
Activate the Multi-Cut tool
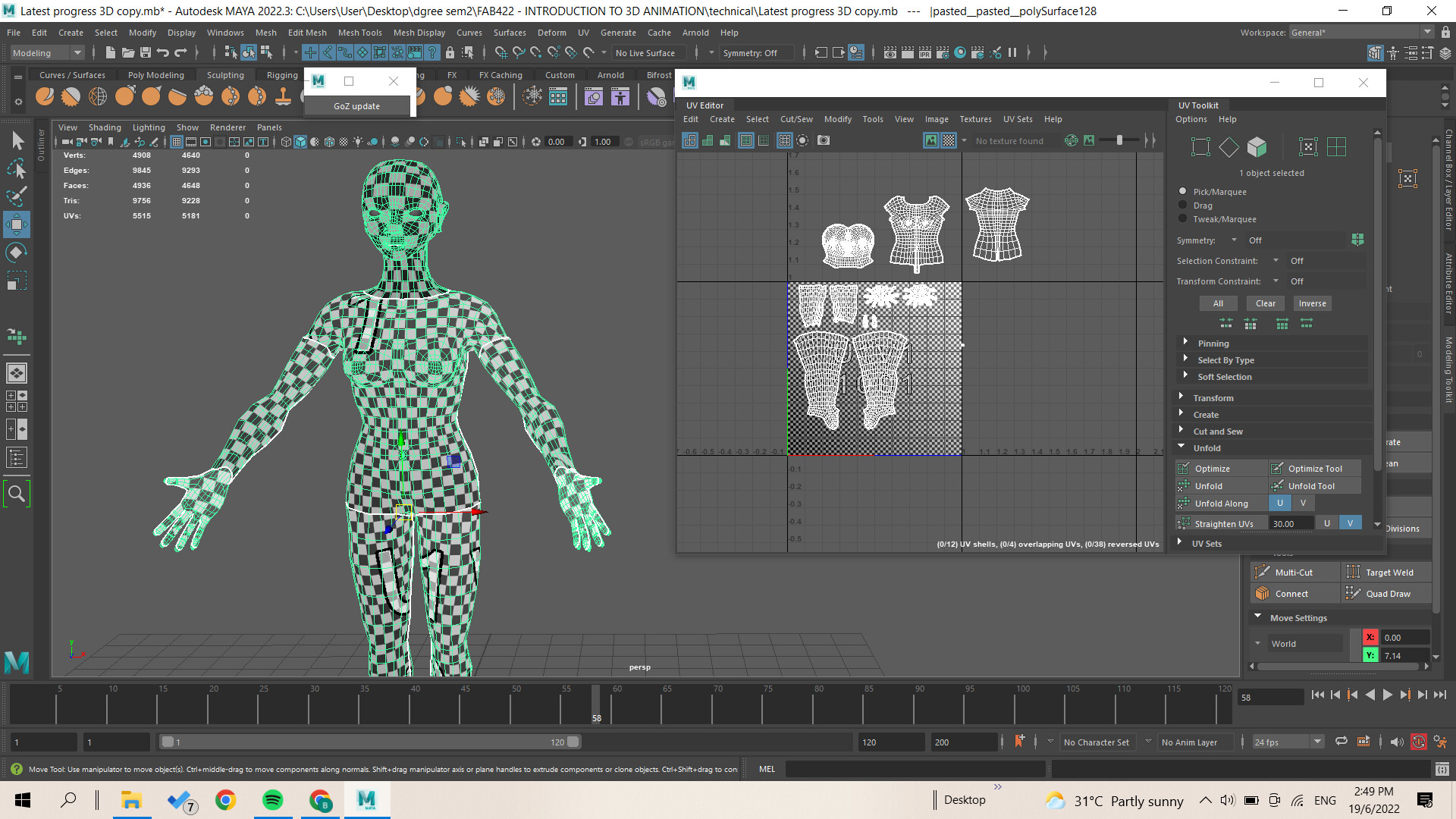click(1294, 572)
